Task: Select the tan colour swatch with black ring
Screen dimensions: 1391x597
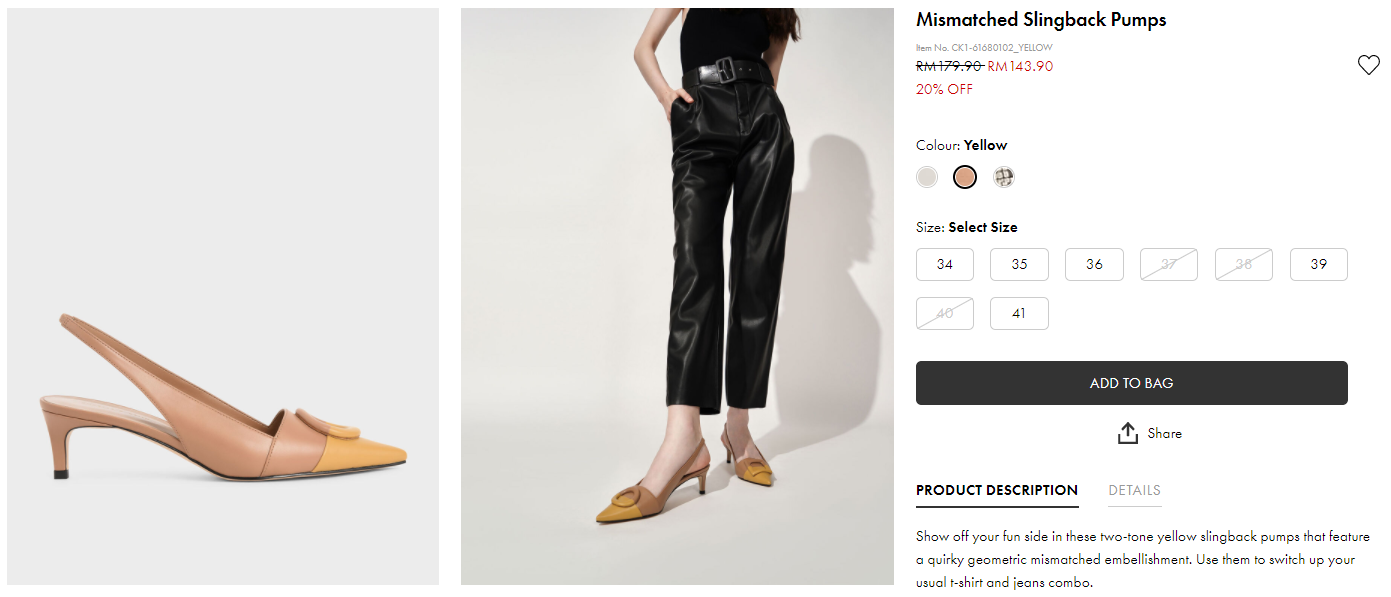Action: (x=965, y=177)
